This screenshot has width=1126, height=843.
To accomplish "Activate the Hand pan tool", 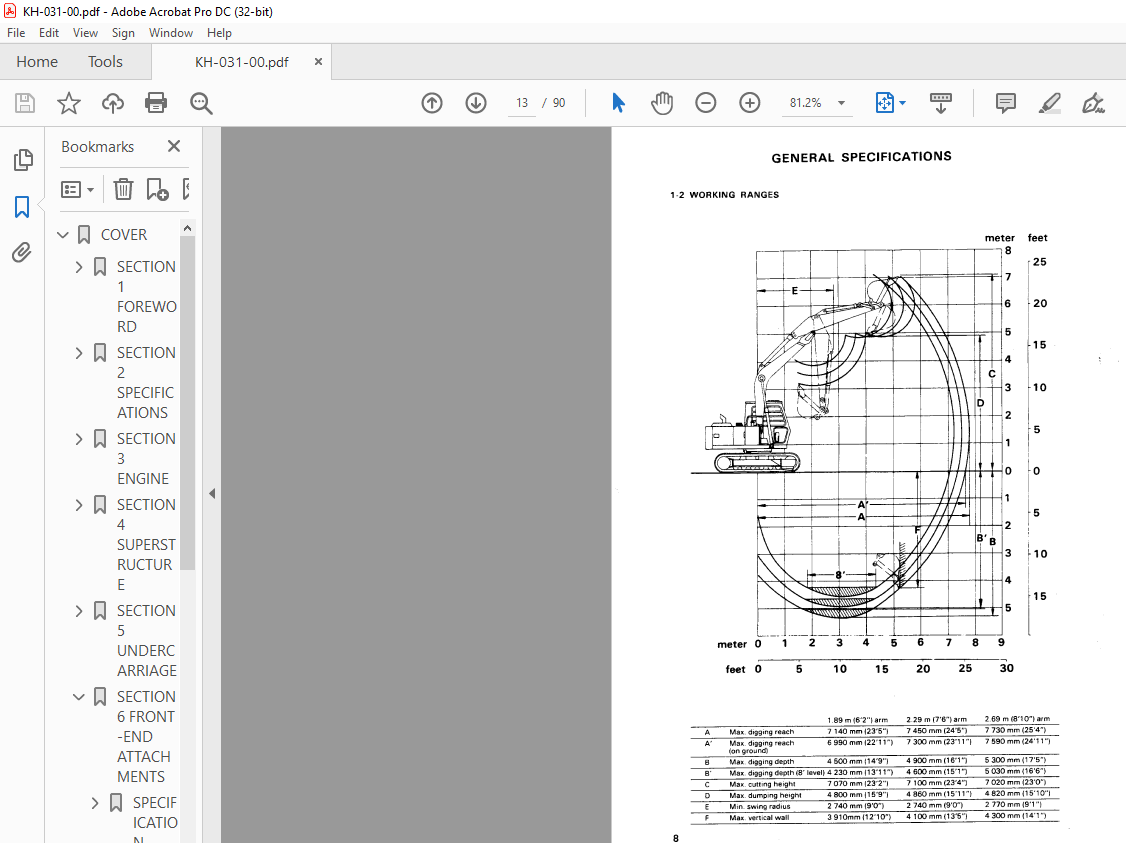I will [662, 103].
